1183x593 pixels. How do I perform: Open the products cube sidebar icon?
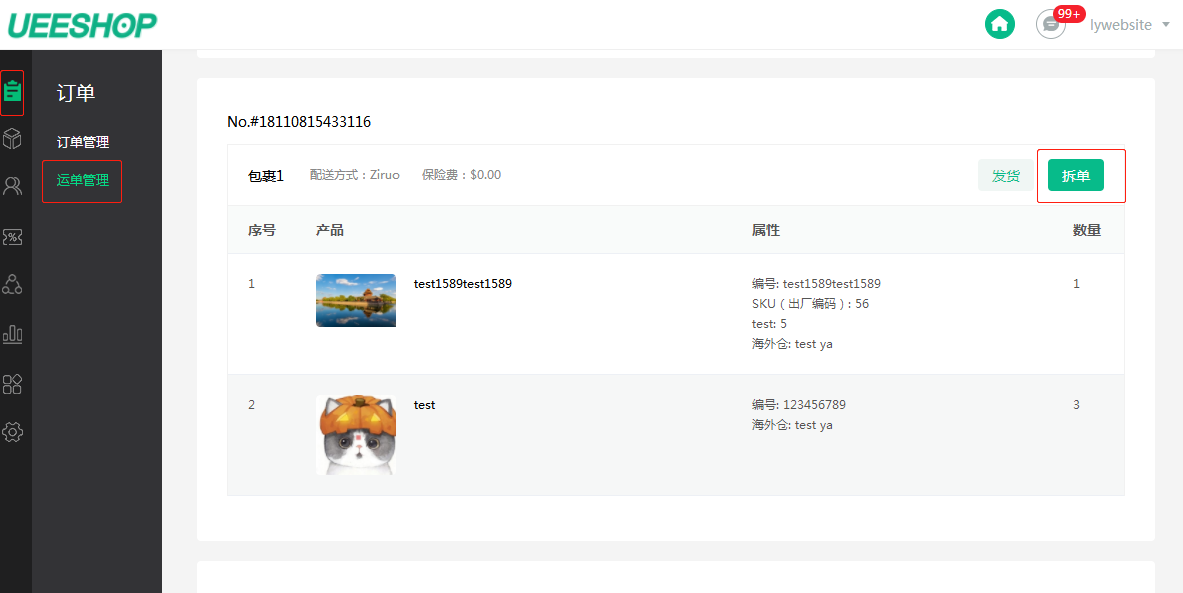coord(12,139)
